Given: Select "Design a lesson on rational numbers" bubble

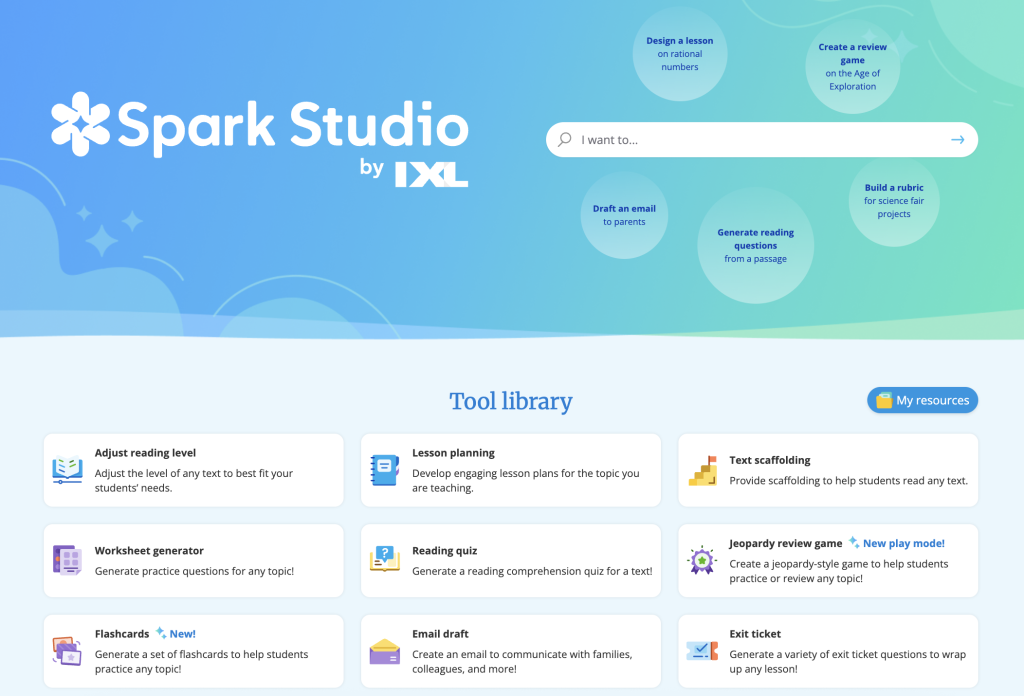Looking at the screenshot, I should tap(680, 54).
